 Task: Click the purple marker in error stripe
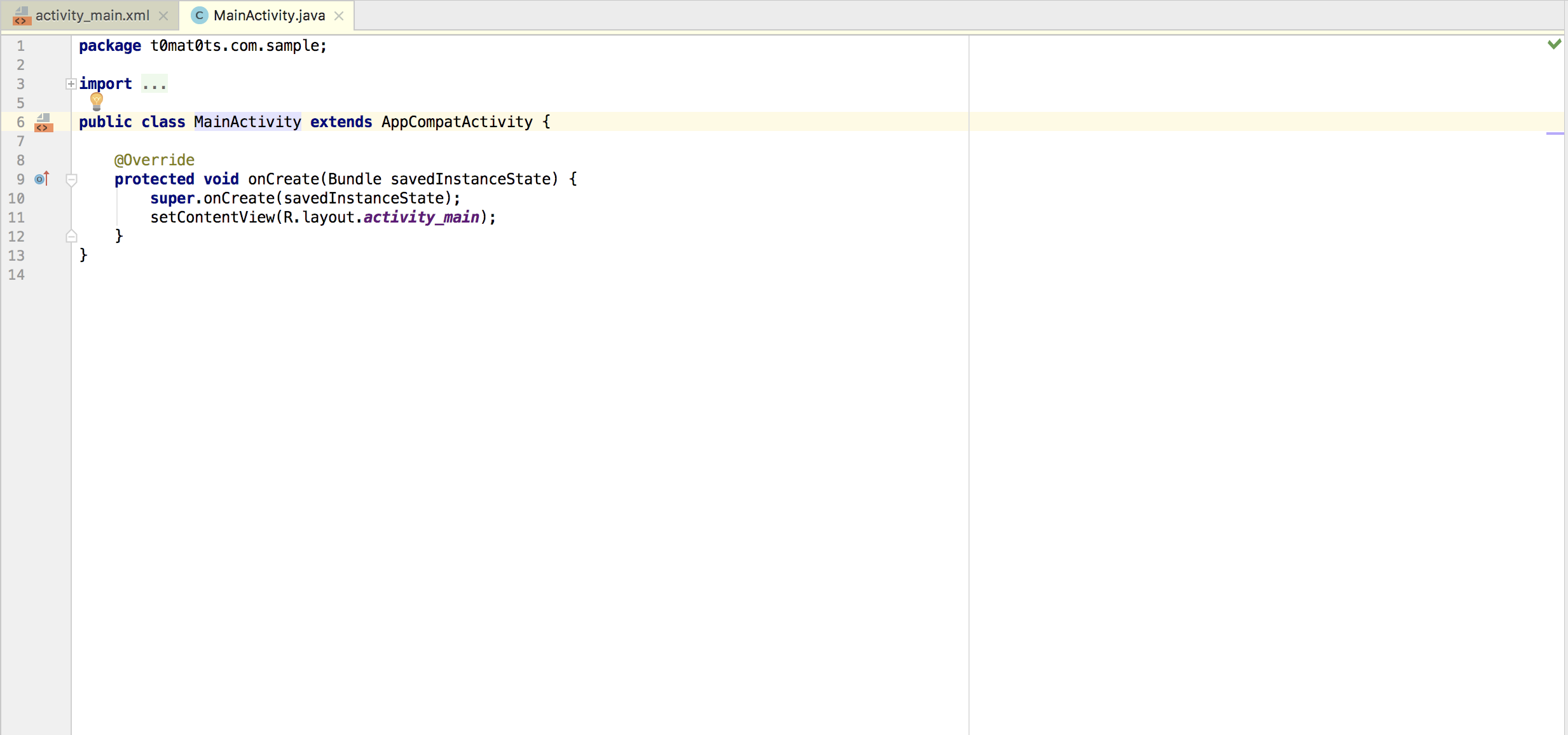(1554, 134)
